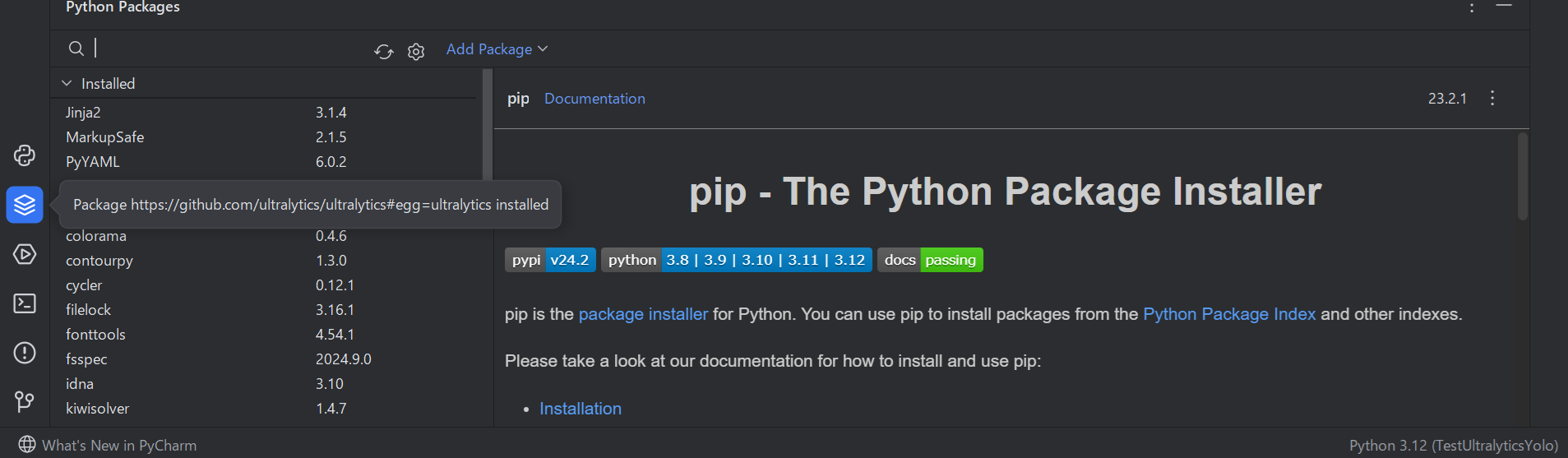Click the documentation pane vertical scrollbar
This screenshot has height=458, width=1568.
1523,177
